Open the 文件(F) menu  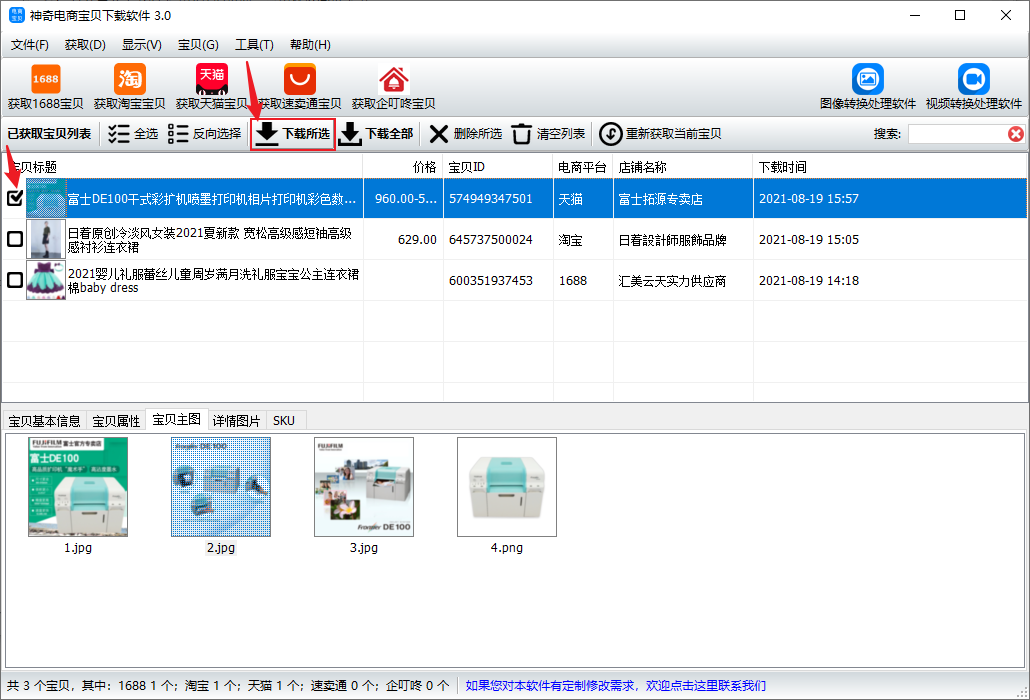point(30,45)
